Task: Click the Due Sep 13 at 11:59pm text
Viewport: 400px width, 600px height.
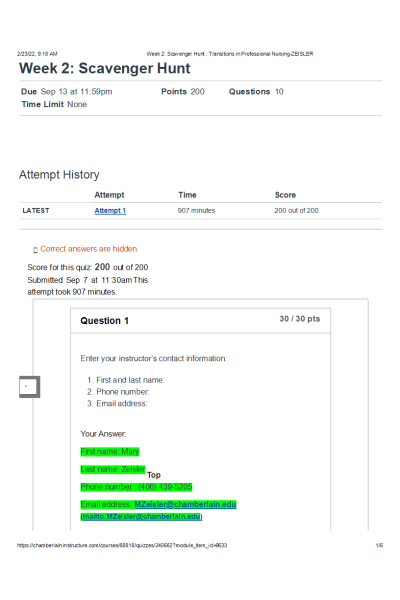Action: pyautogui.click(x=67, y=91)
